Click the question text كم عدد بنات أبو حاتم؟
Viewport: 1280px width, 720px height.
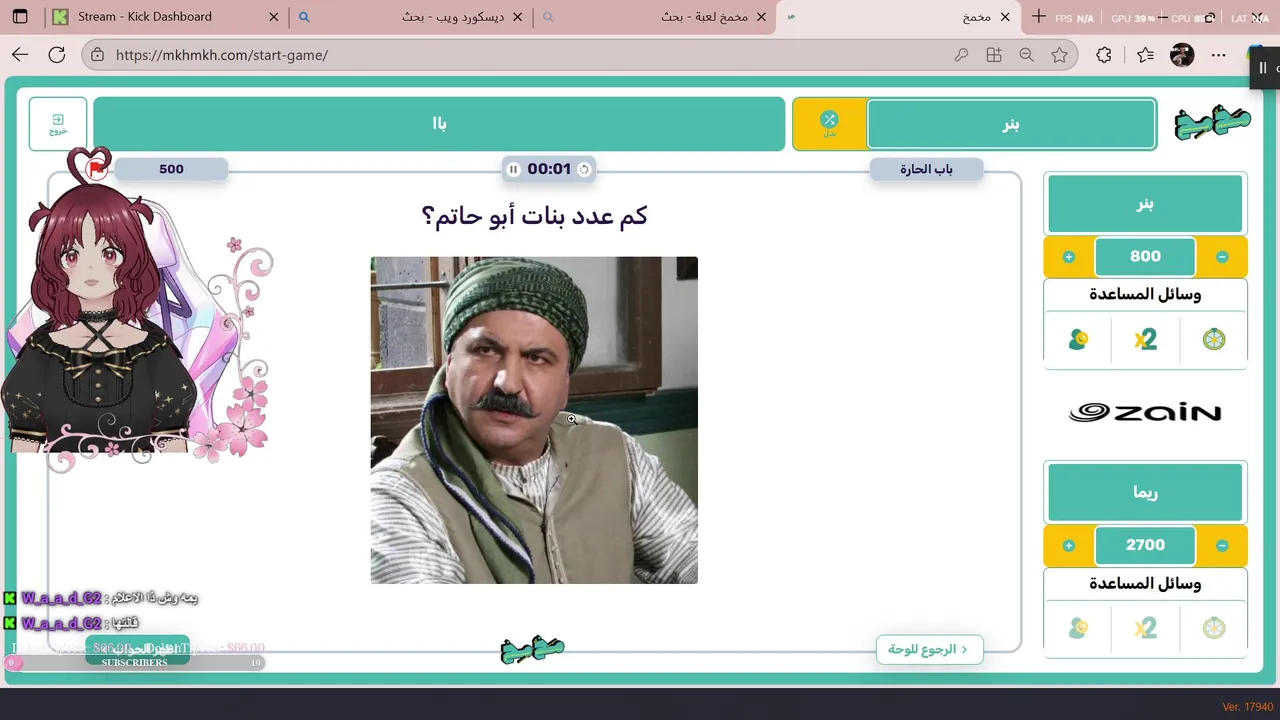pyautogui.click(x=534, y=216)
